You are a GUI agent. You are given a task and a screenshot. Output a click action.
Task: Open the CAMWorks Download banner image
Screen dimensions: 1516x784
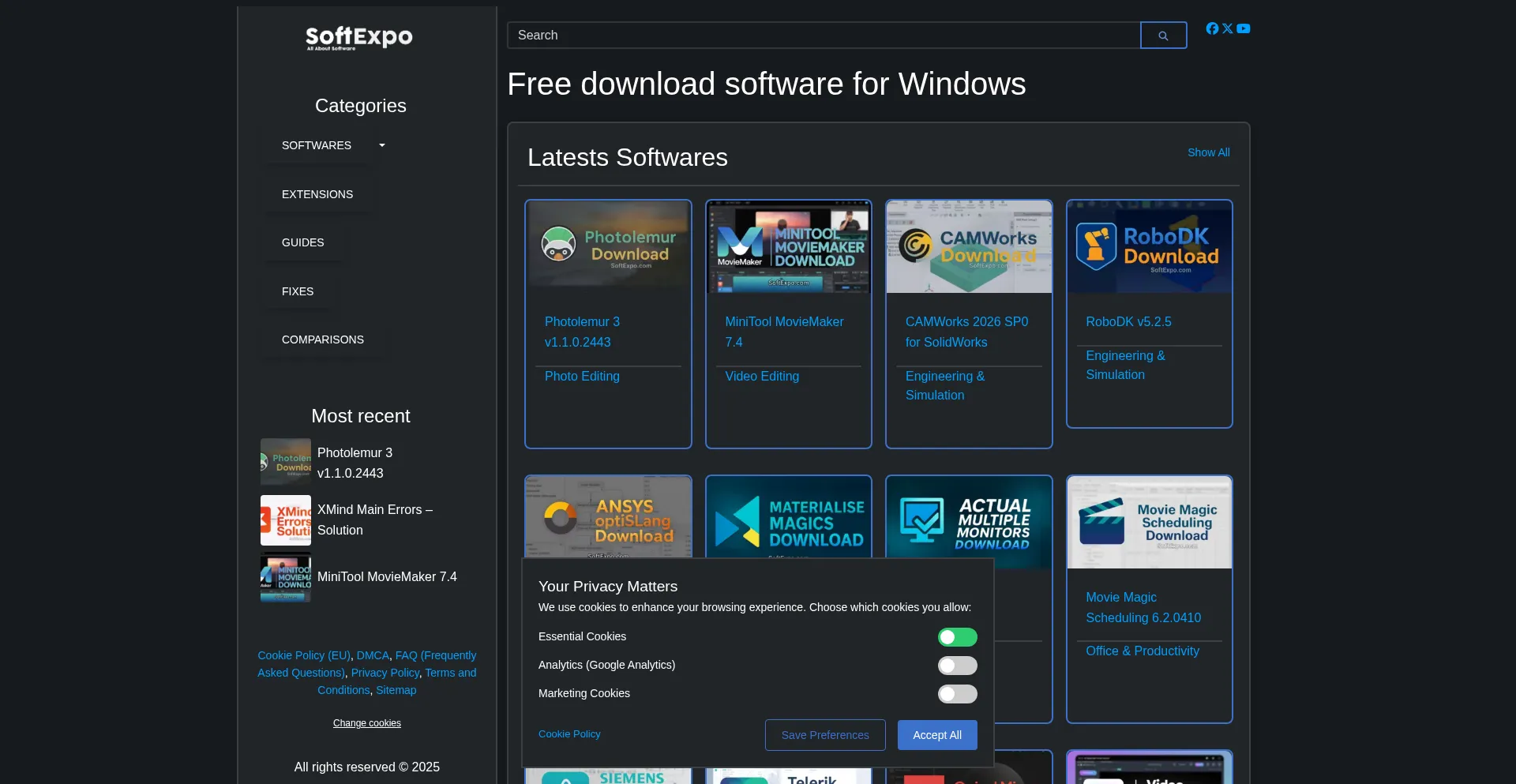tap(969, 247)
